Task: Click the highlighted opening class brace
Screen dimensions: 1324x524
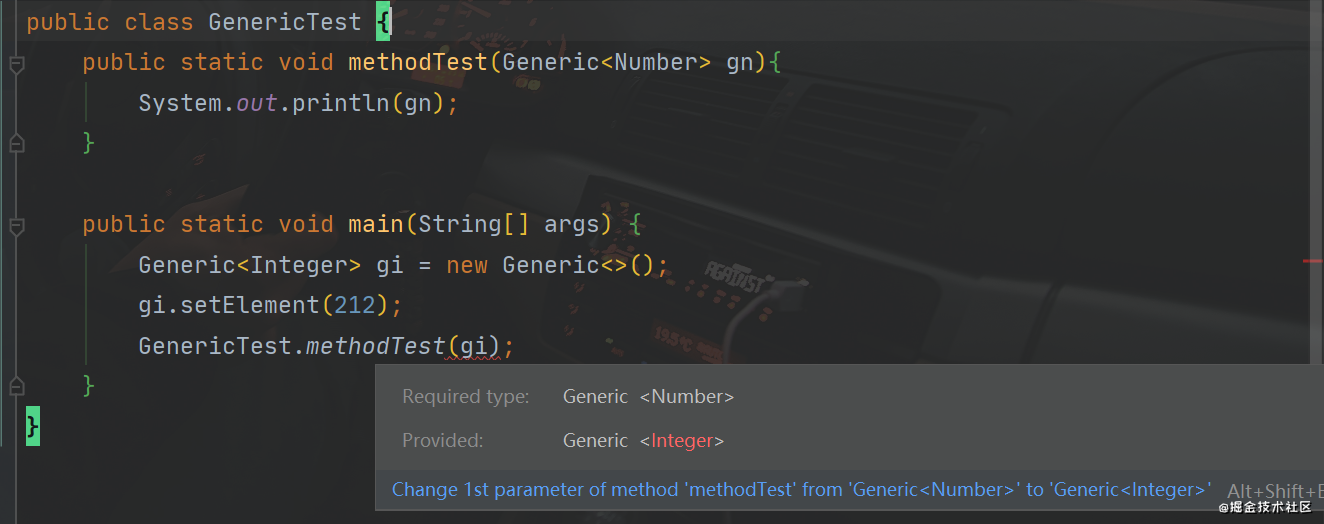Action: [x=383, y=22]
